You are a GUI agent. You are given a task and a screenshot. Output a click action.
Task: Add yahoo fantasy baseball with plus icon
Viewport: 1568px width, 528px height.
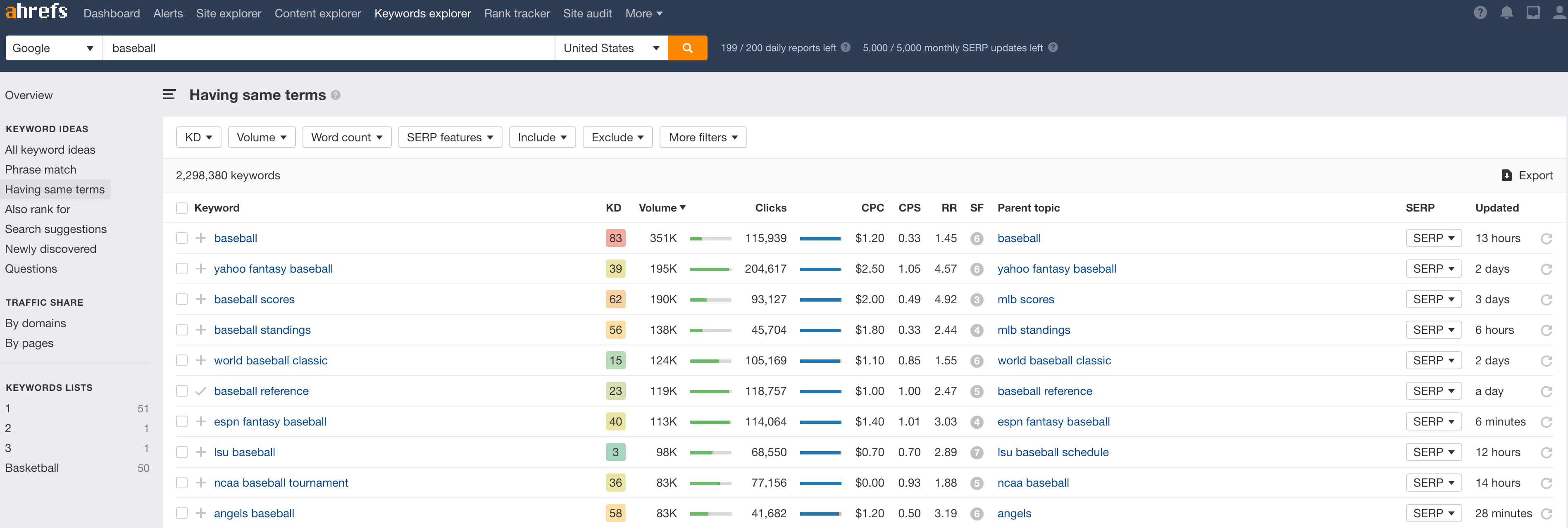tap(200, 269)
